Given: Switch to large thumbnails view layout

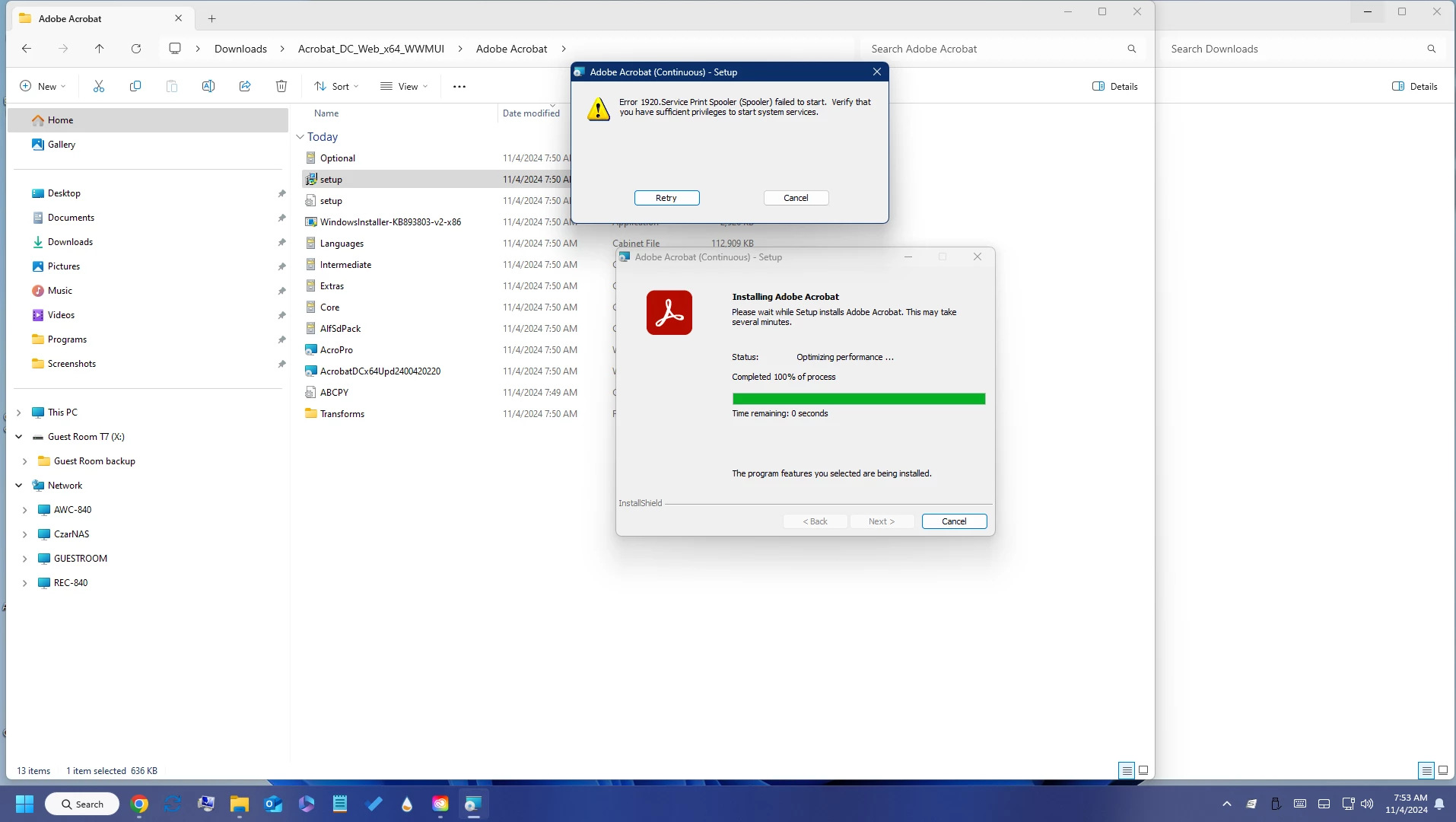Looking at the screenshot, I should pos(1143,770).
